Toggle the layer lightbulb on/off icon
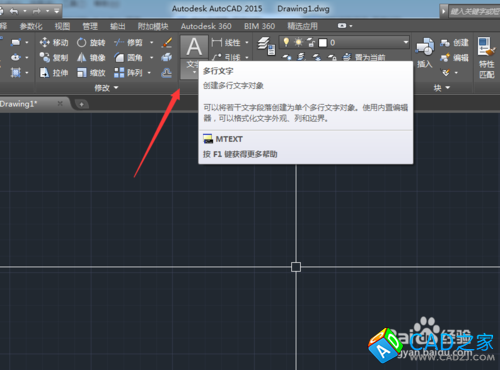 (286, 42)
